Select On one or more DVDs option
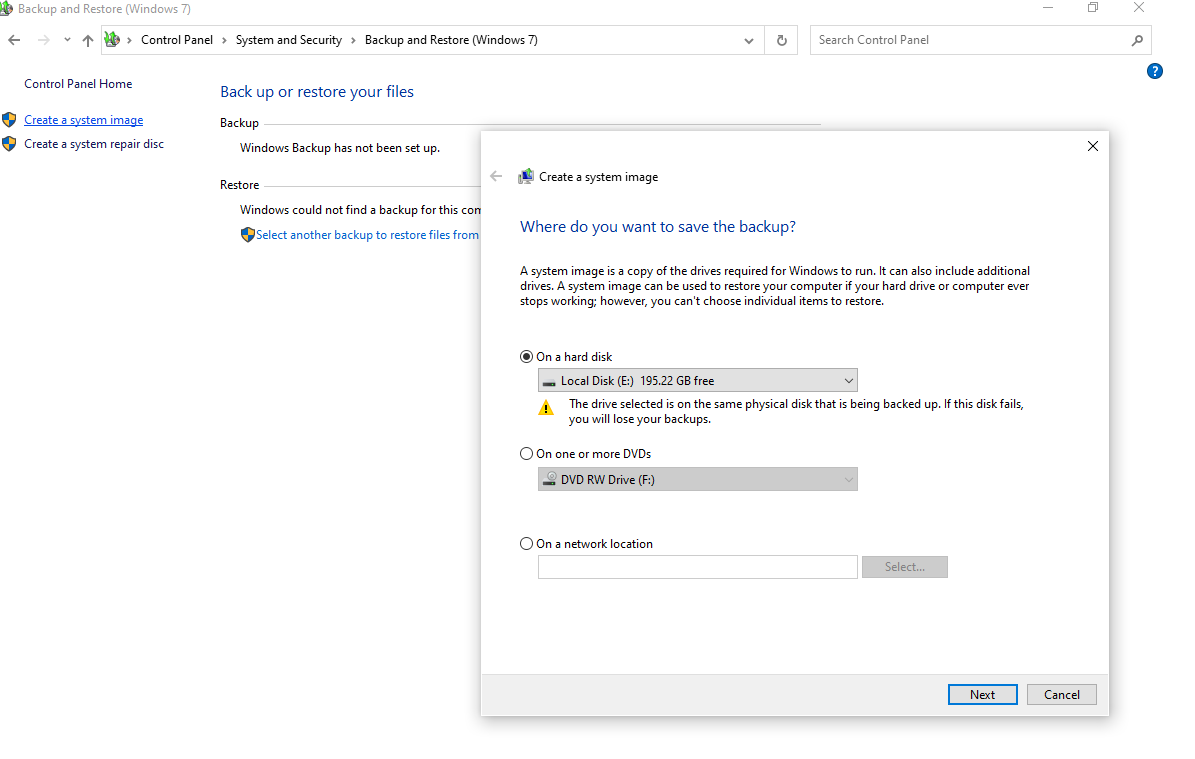 point(526,453)
